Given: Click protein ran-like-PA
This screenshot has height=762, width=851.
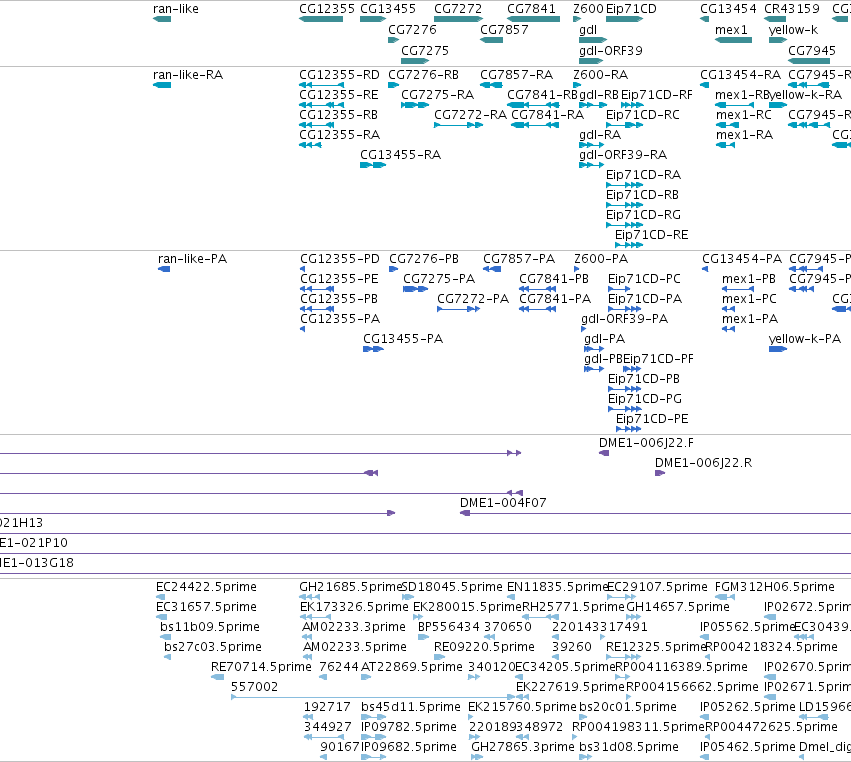Looking at the screenshot, I should coord(192,258).
